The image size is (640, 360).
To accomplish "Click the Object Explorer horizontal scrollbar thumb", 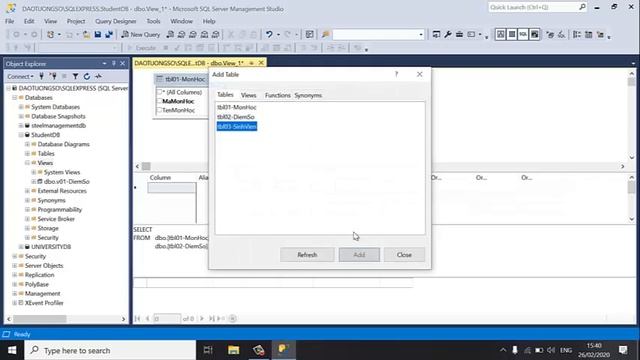I will (x=40, y=319).
